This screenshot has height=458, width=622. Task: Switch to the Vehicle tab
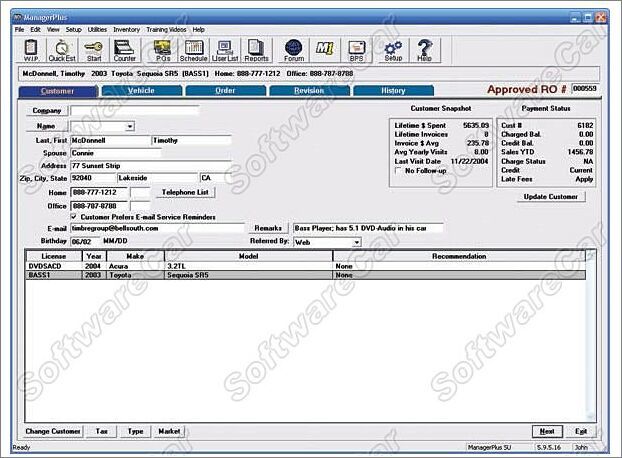tap(142, 91)
